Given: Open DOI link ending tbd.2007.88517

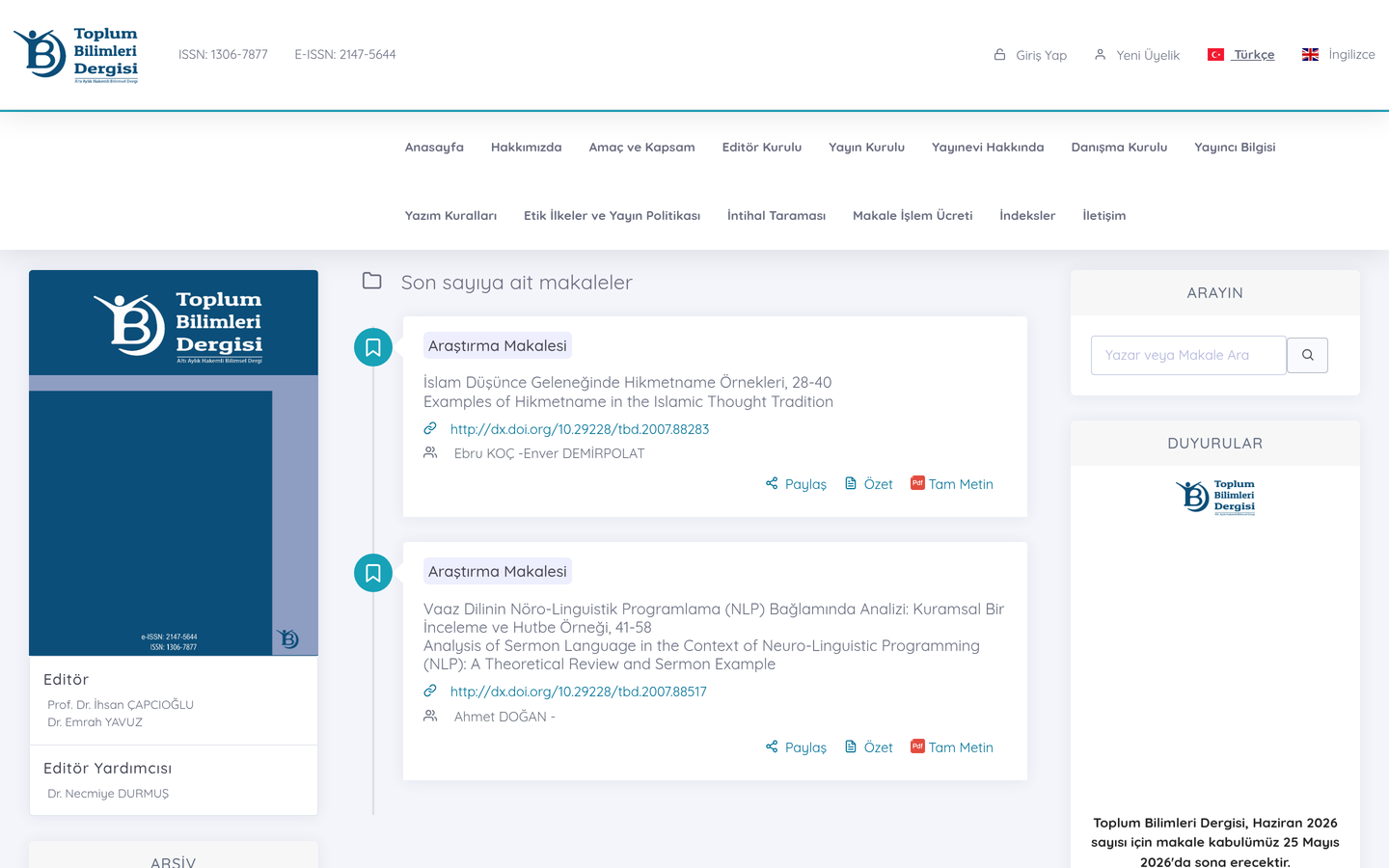Looking at the screenshot, I should 579,692.
